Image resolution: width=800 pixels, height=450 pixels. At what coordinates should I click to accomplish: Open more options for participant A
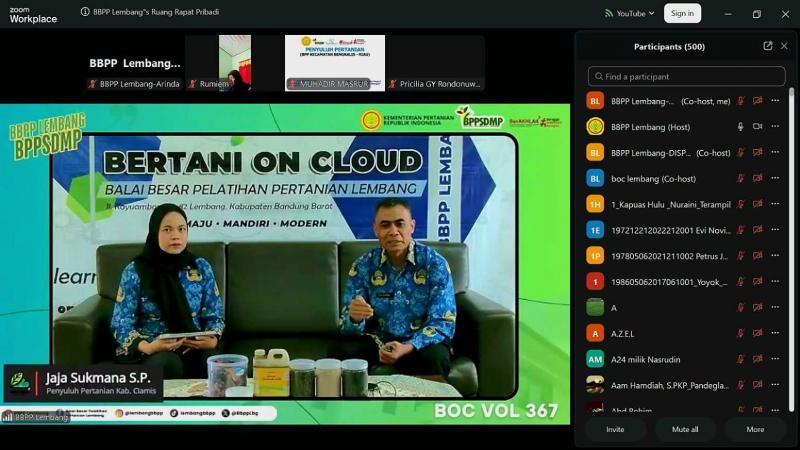776,308
